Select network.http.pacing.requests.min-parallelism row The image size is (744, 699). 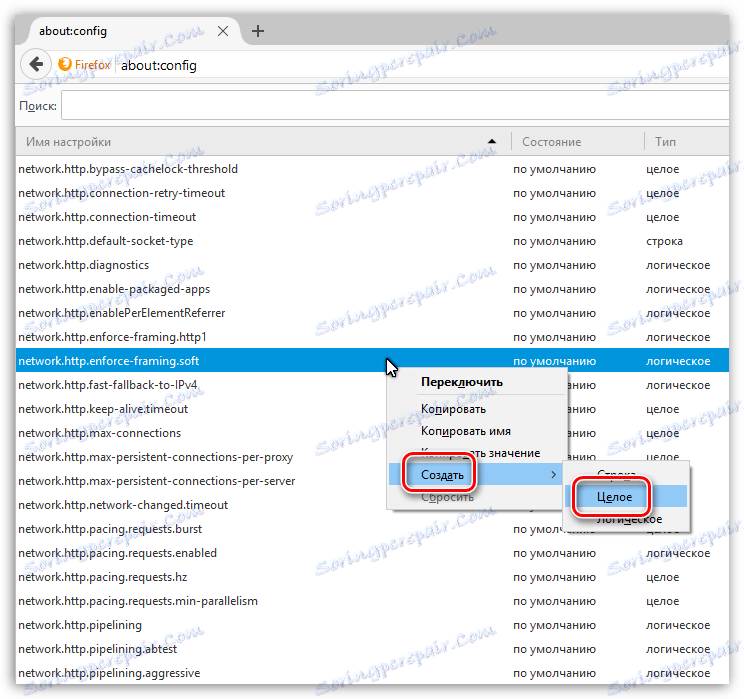click(372, 601)
